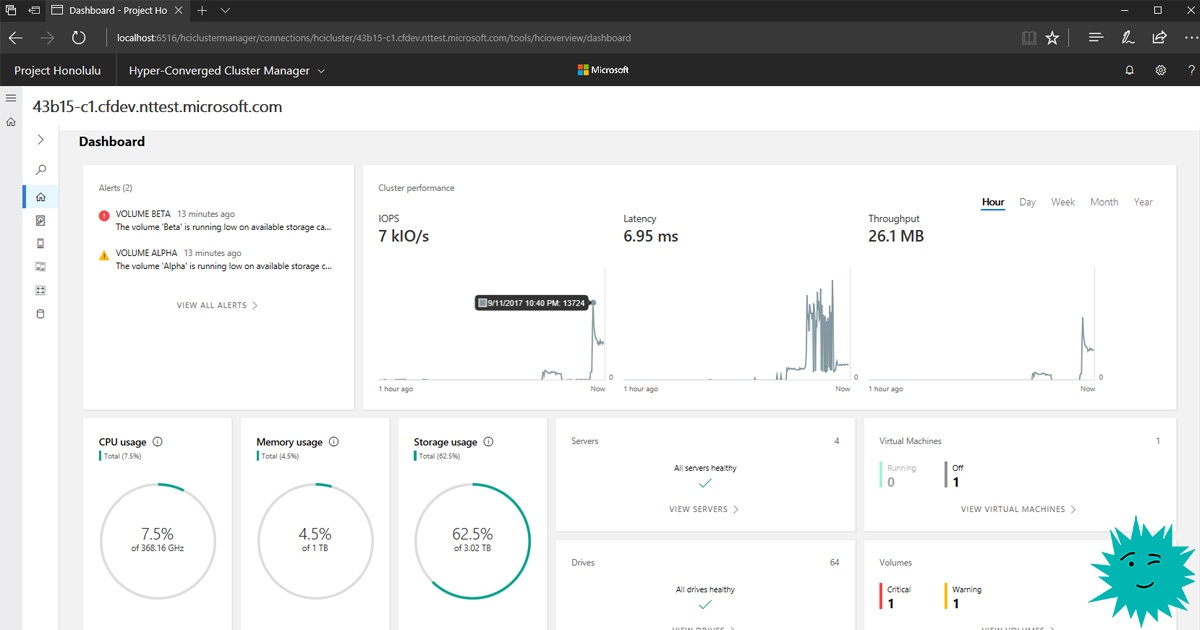Click the Off count of virtual machines
1200x630 pixels.
(x=956, y=482)
